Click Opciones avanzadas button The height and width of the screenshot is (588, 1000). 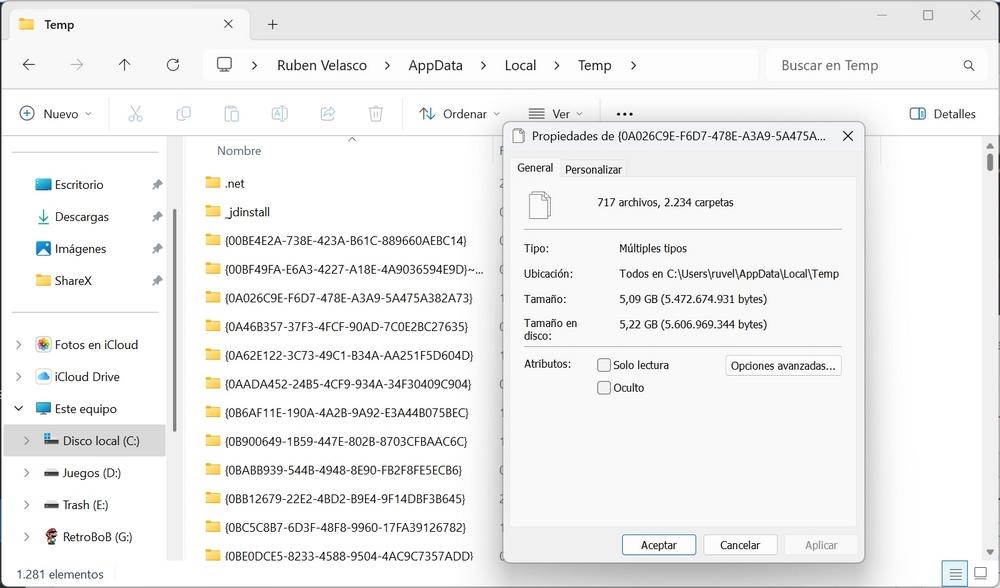[x=783, y=365]
